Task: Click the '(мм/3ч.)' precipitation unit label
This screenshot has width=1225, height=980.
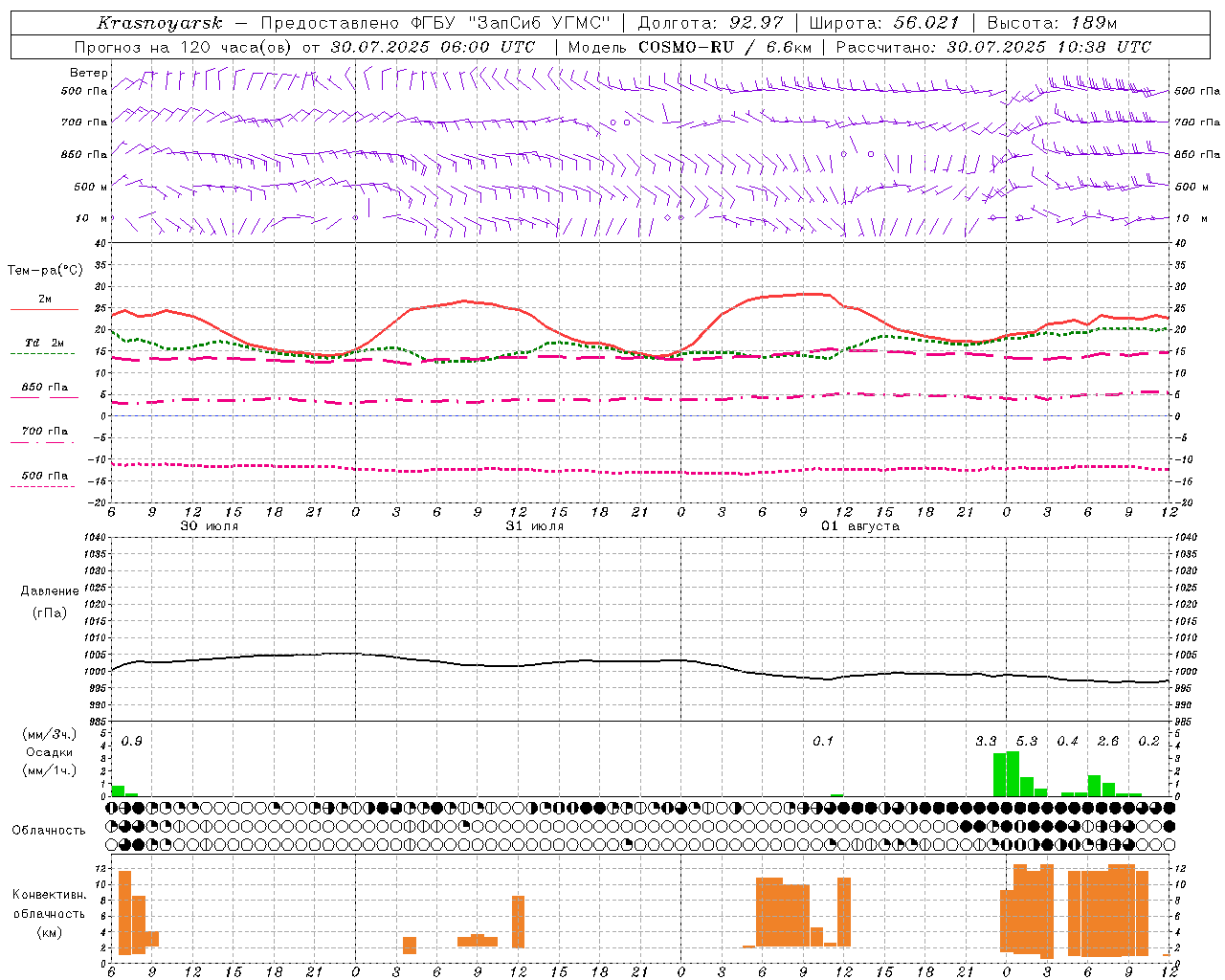Action: tap(50, 735)
